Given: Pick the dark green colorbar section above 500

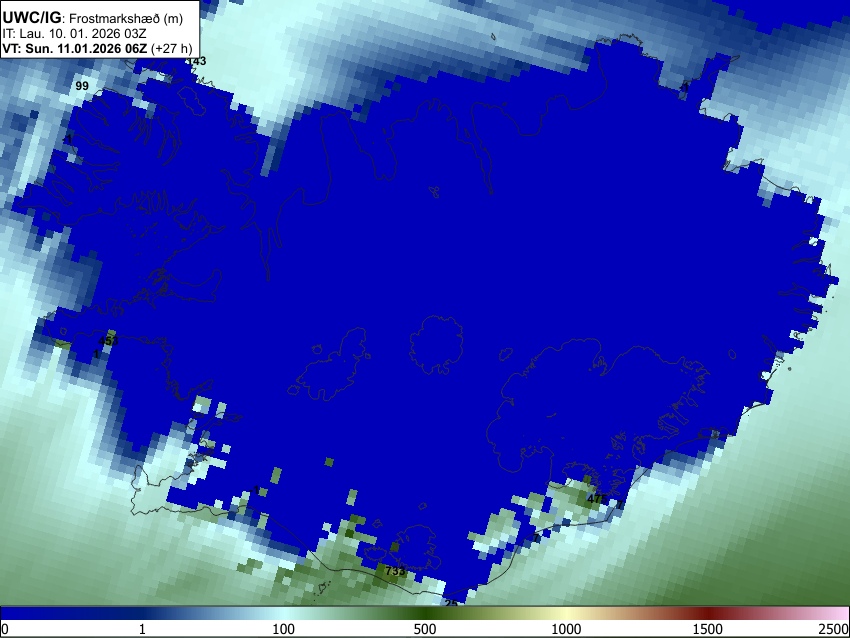Looking at the screenshot, I should point(425,614).
